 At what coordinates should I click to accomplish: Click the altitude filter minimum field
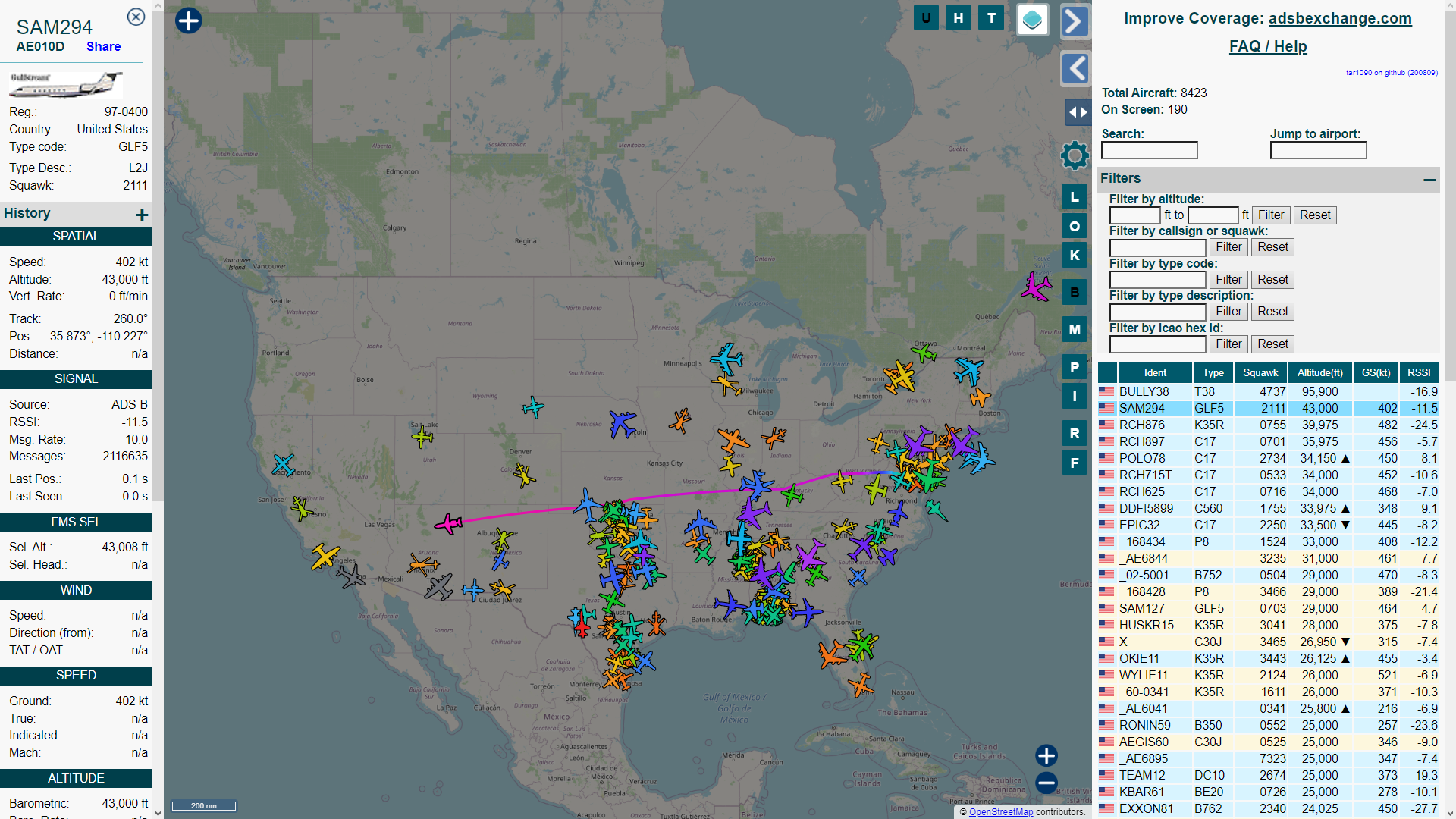pyautogui.click(x=1134, y=215)
